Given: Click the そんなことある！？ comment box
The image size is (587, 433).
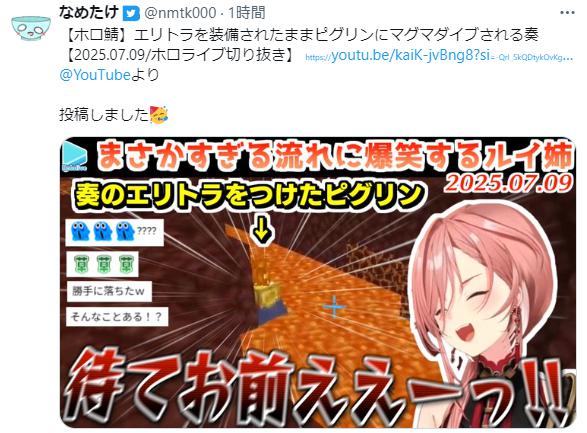Looking at the screenshot, I should coord(117,317).
